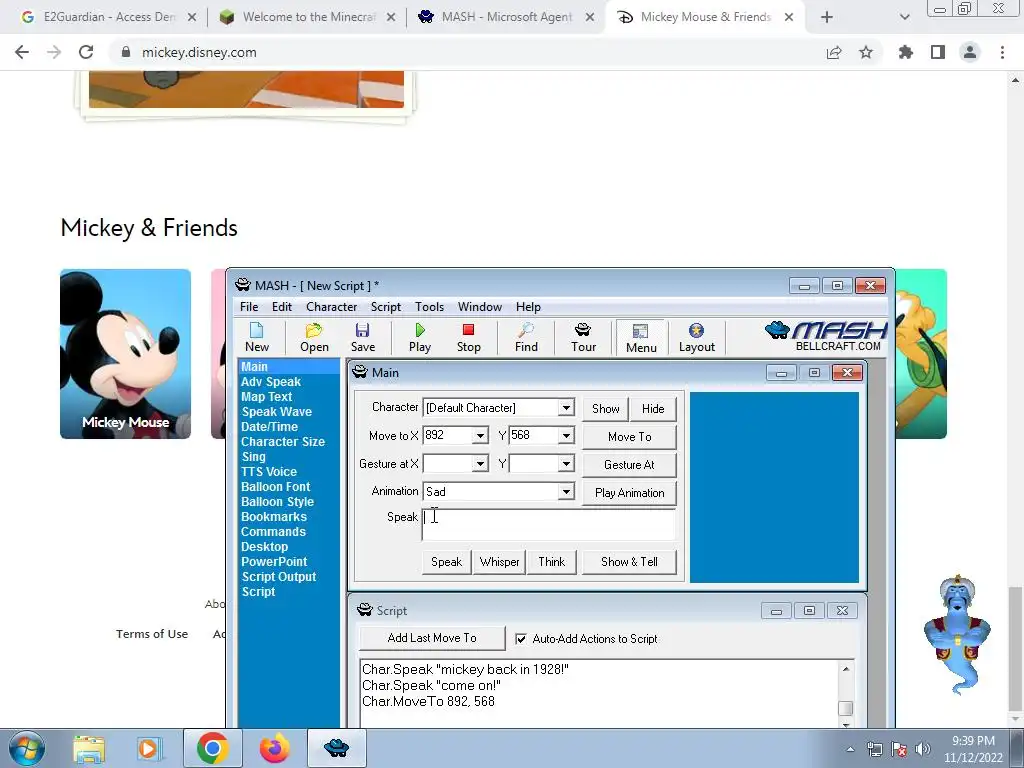1024x768 pixels.
Task: Open the Layout toolbar icon
Action: click(x=697, y=337)
